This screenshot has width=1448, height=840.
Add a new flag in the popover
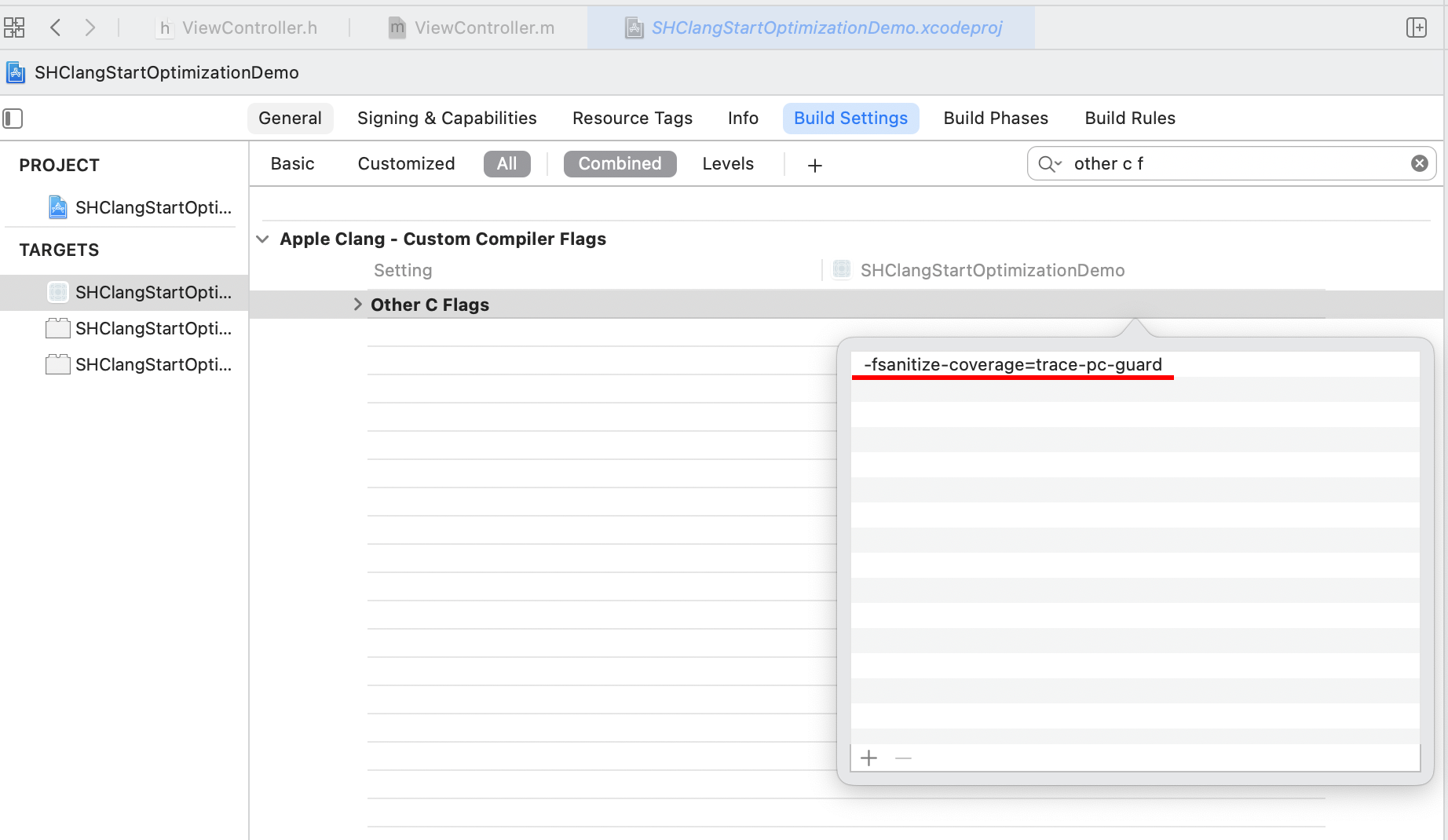tap(868, 758)
